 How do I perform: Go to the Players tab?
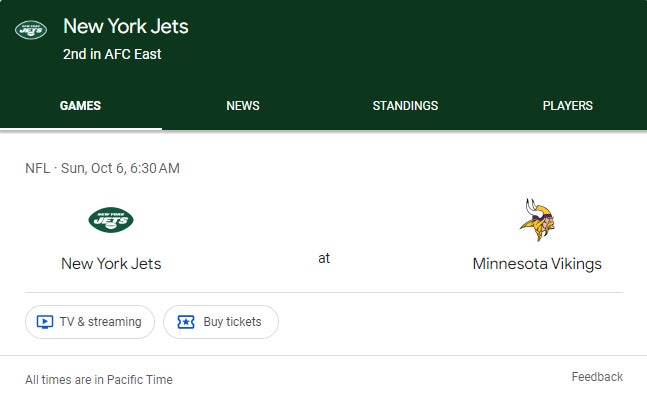click(567, 106)
